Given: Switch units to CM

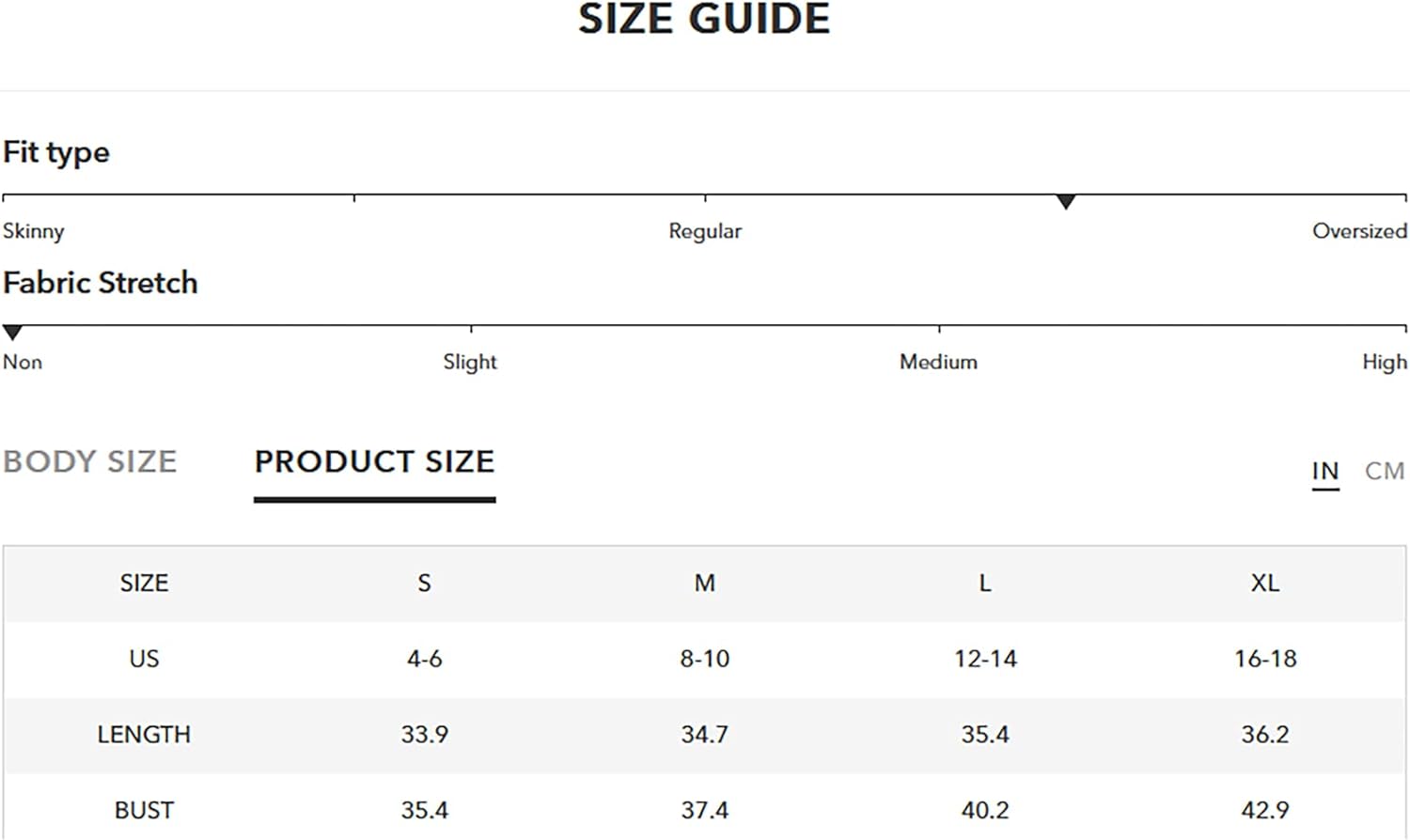Looking at the screenshot, I should click(1385, 471).
